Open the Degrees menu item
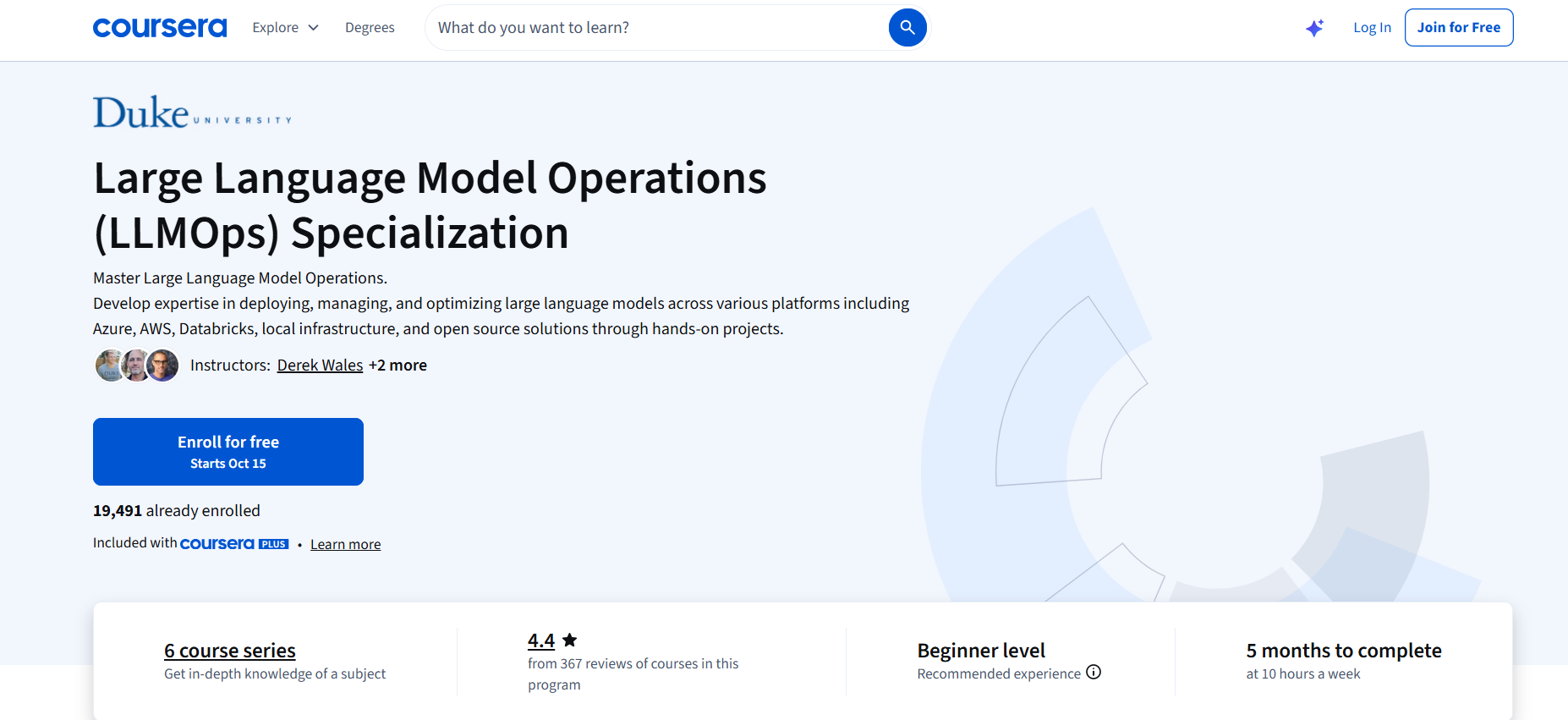This screenshot has height=720, width=1568. coord(370,28)
